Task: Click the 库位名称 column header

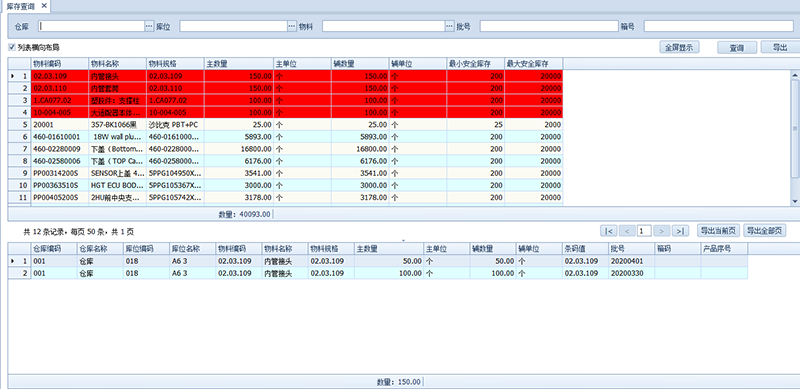Action: 192,249
